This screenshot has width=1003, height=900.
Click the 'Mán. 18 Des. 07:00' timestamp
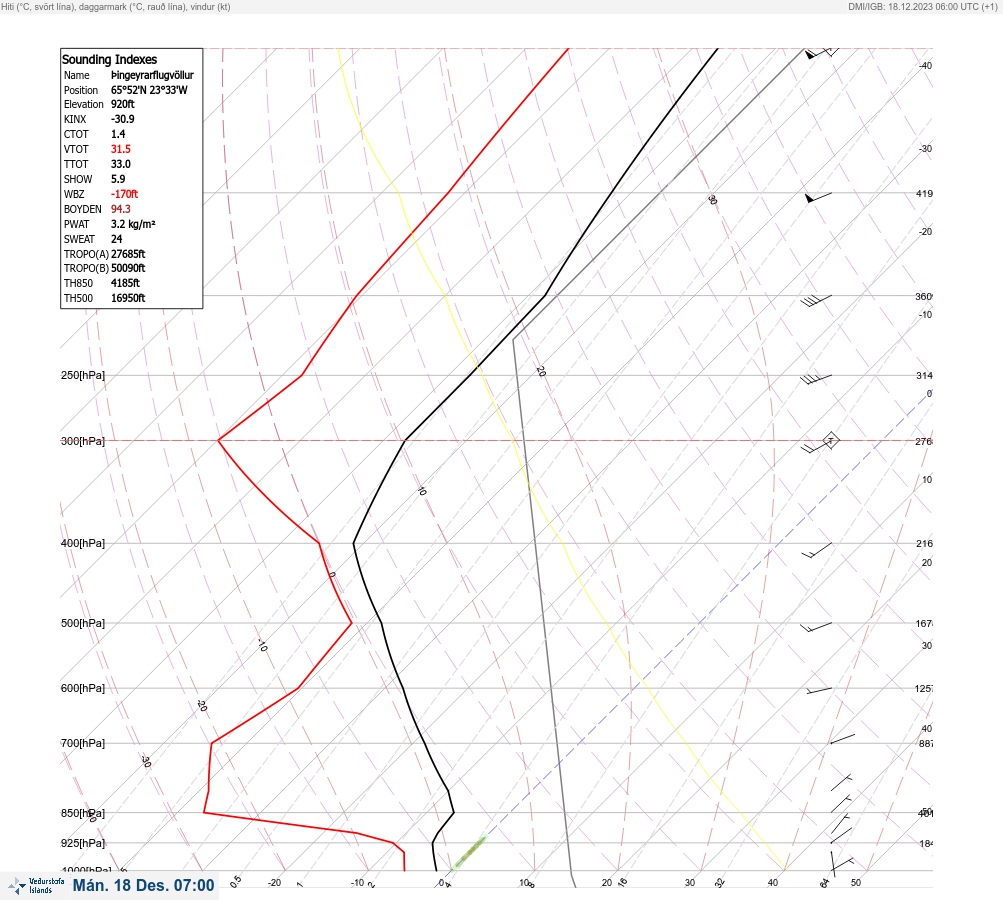[x=143, y=885]
